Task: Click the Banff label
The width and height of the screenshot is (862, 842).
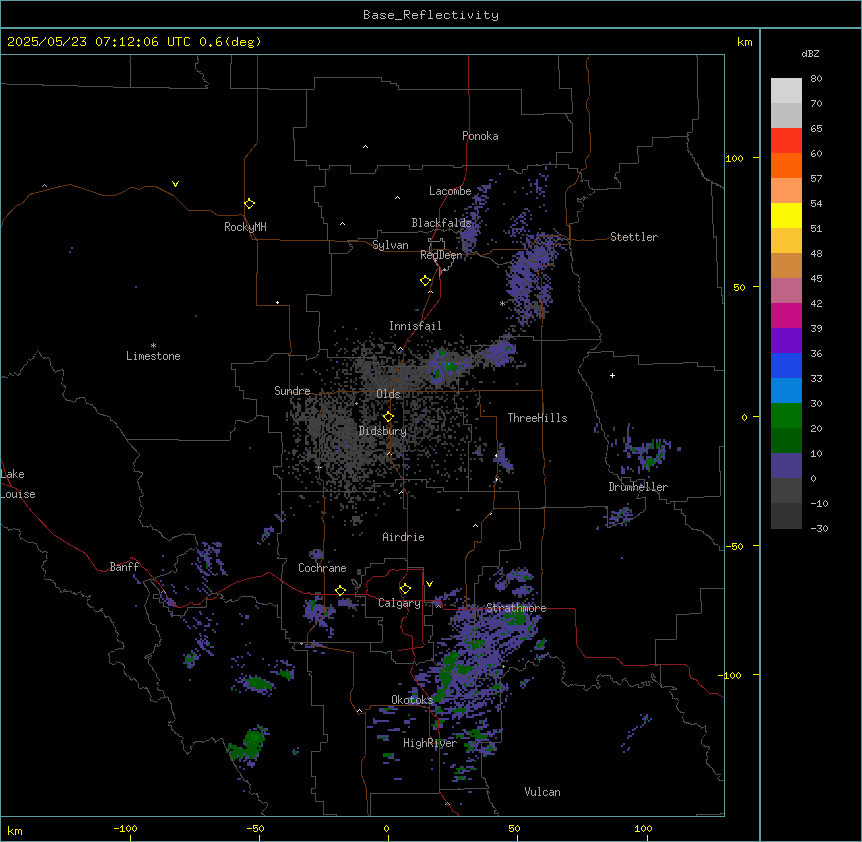Action: tap(124, 567)
